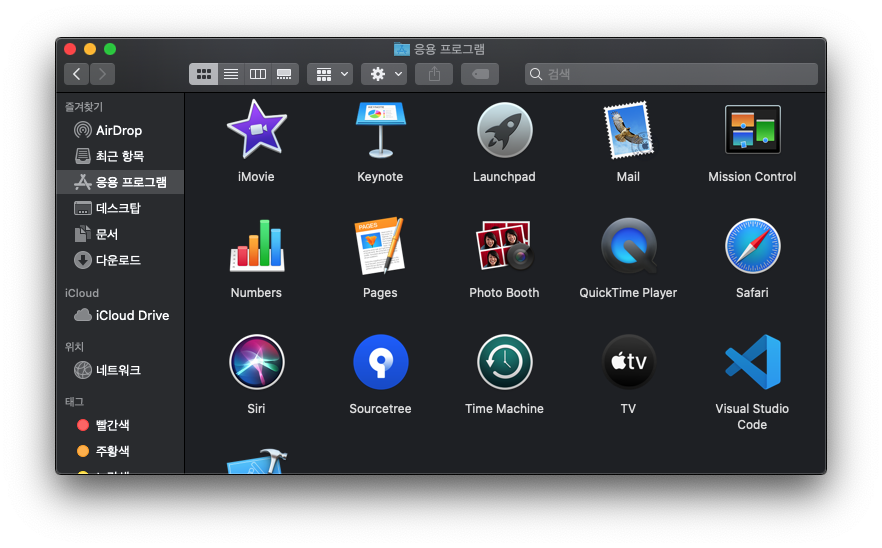Click the Numbers name label
Screen dimensions: 882x548
pyautogui.click(x=256, y=293)
